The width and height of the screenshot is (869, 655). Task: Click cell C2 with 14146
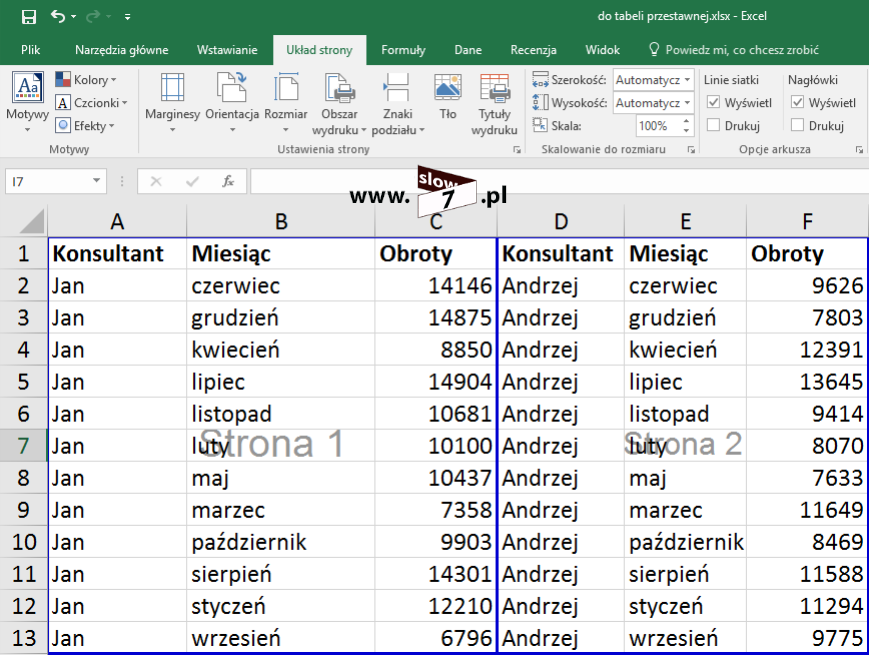pos(436,286)
